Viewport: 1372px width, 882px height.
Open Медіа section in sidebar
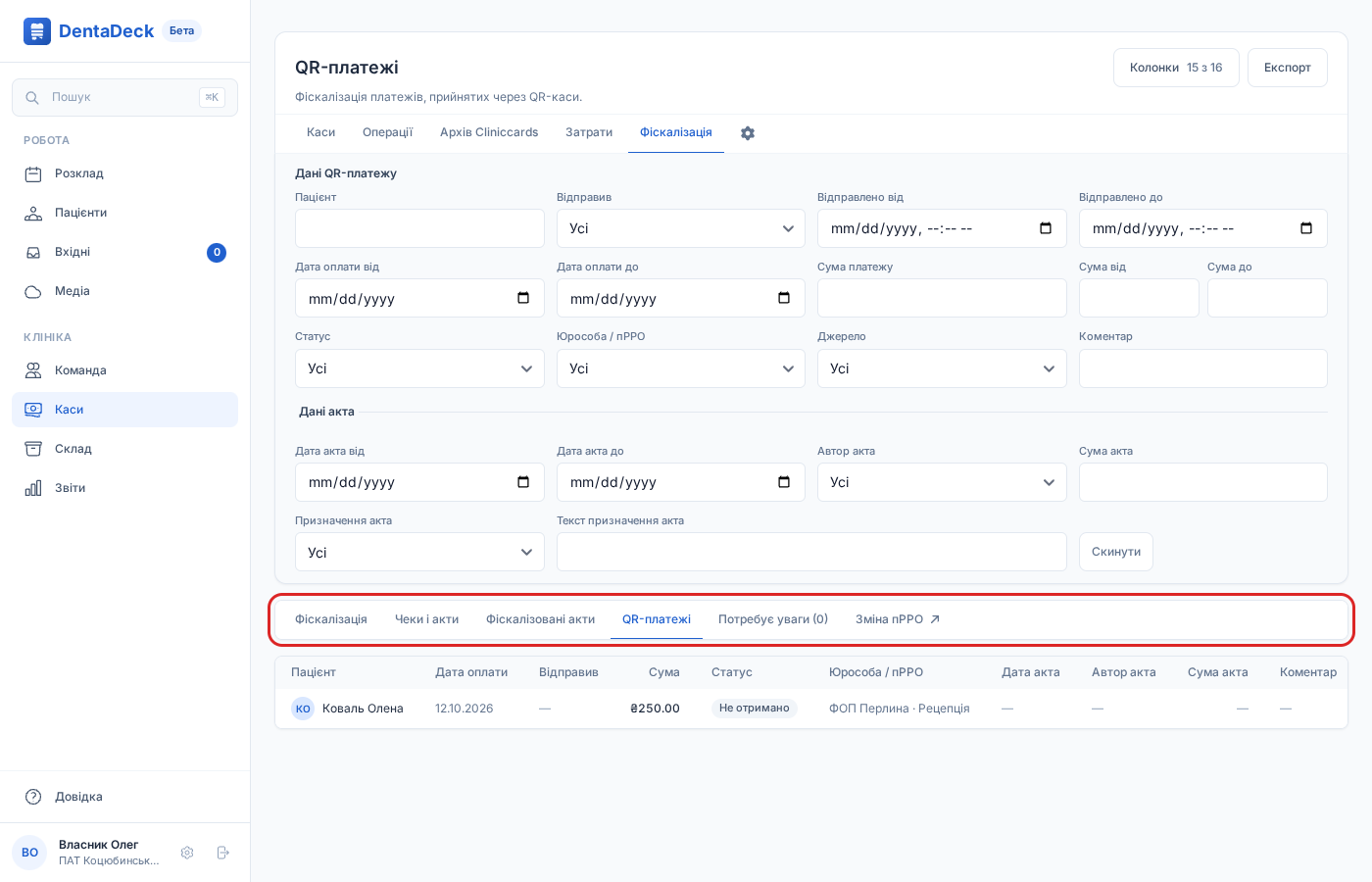[124, 291]
